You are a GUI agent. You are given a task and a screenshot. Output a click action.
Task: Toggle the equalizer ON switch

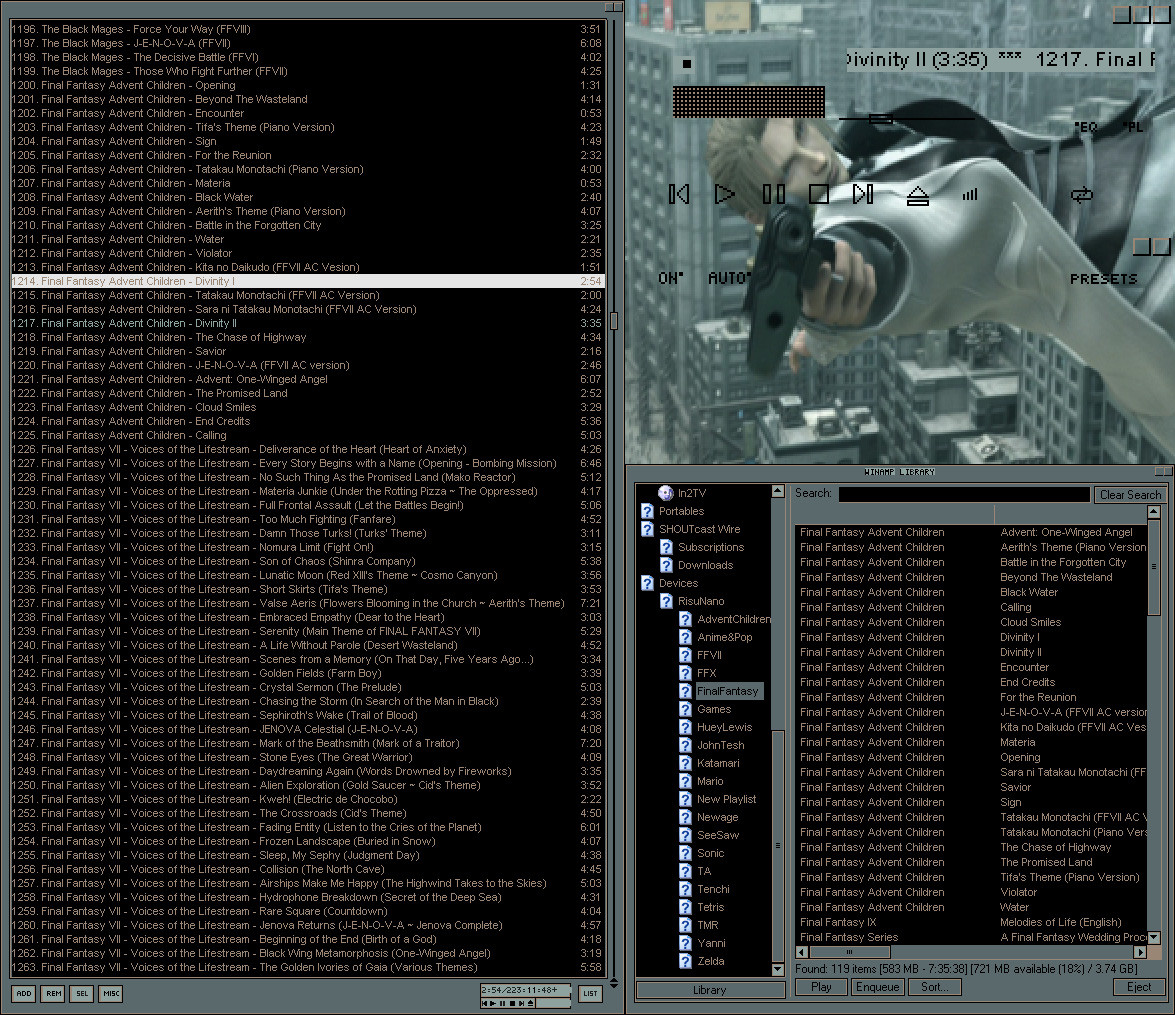pos(670,278)
